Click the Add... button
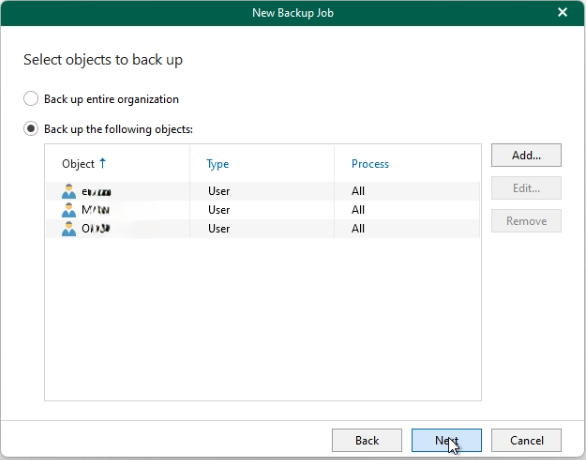The image size is (586, 460). pos(526,155)
